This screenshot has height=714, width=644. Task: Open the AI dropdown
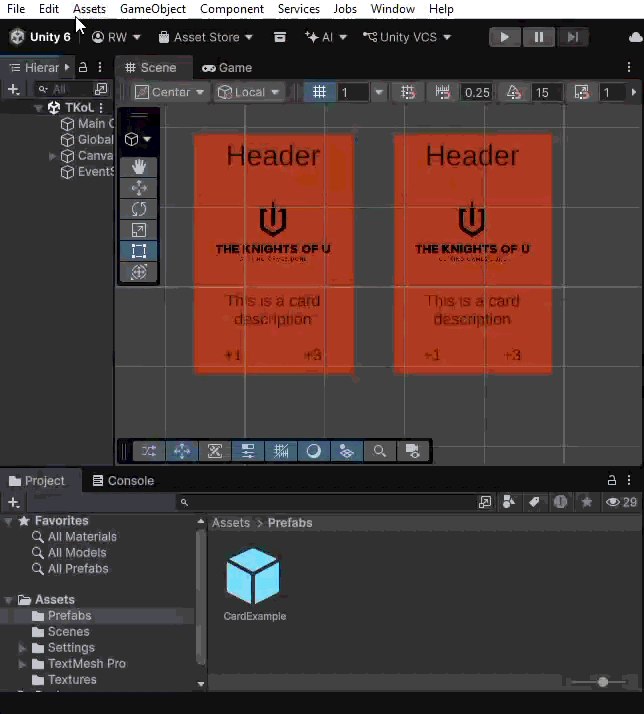[x=326, y=37]
